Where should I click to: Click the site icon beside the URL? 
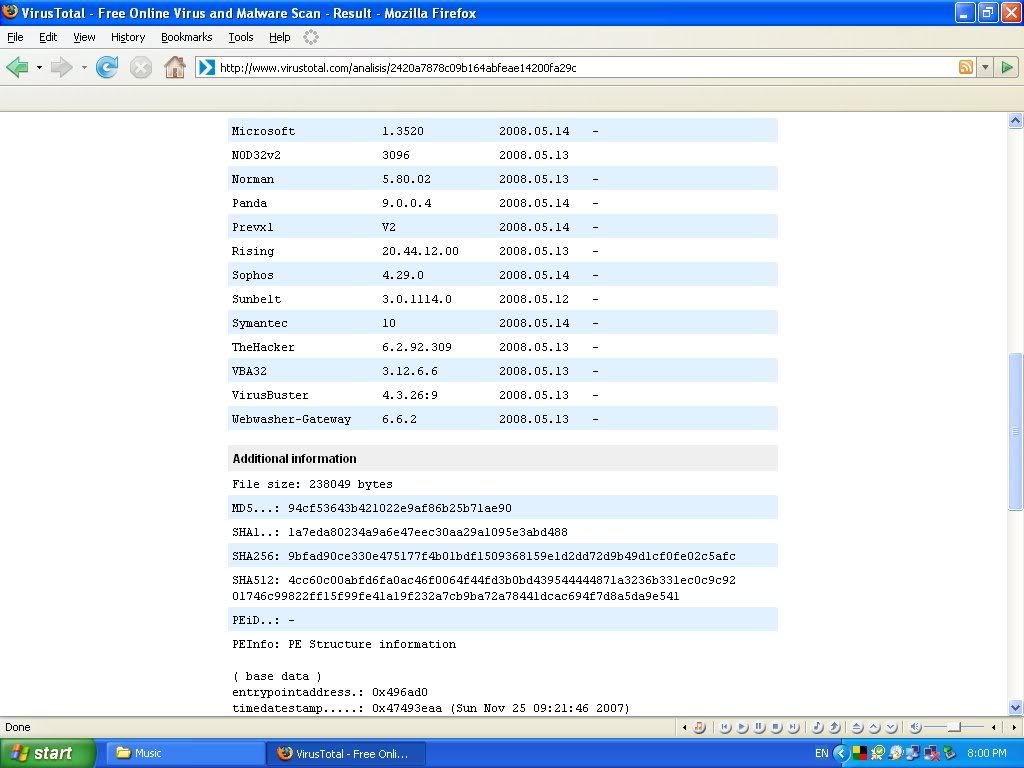point(206,67)
